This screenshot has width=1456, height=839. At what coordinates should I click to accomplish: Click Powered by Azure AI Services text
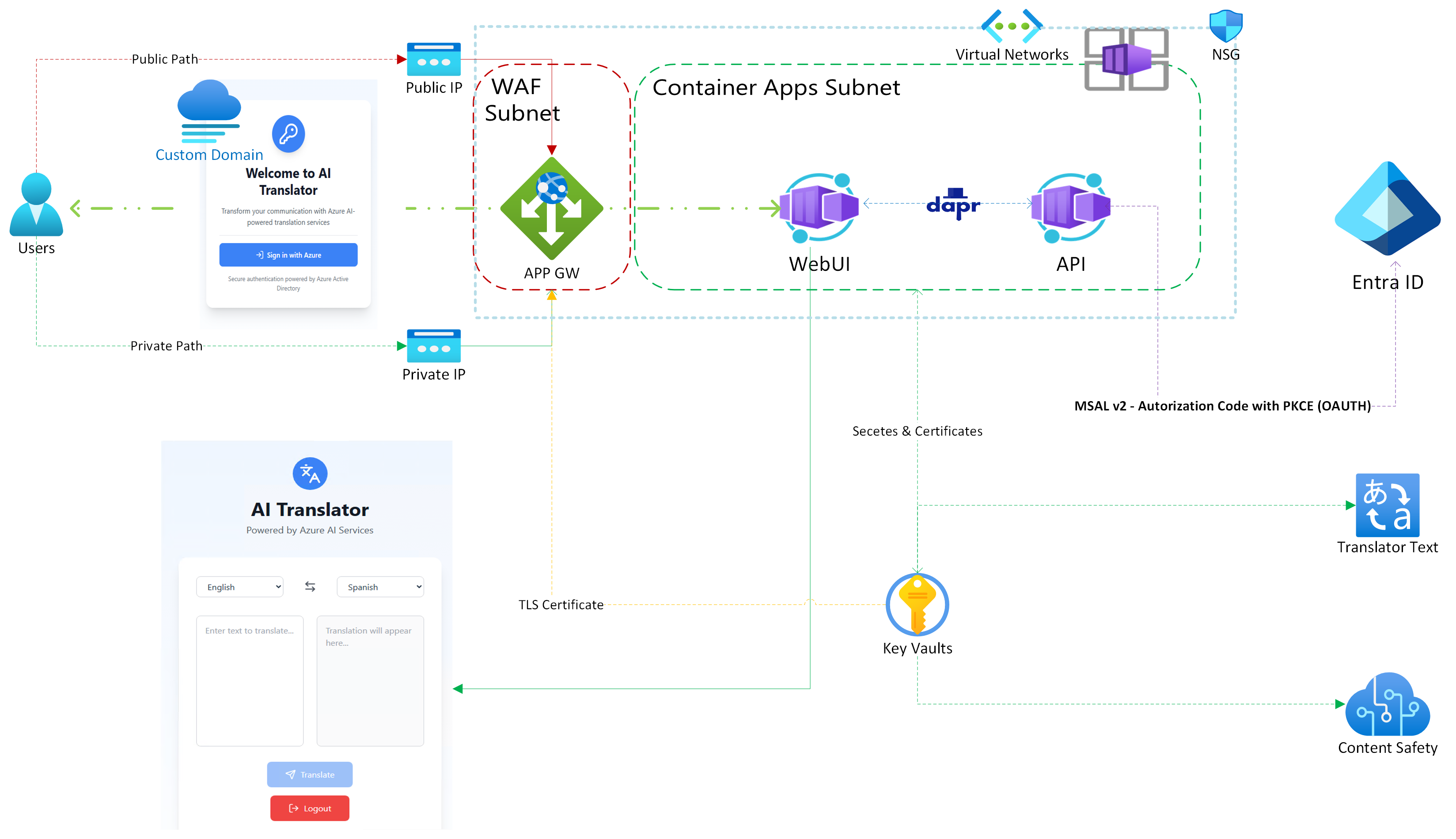click(x=310, y=530)
